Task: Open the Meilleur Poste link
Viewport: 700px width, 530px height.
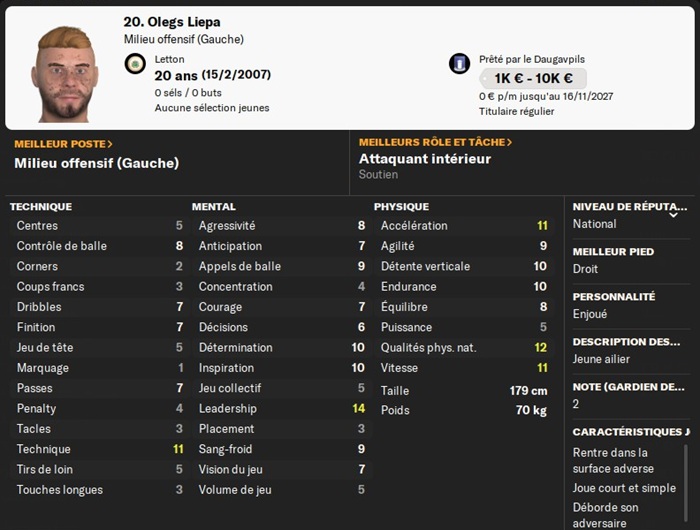Action: pos(63,144)
